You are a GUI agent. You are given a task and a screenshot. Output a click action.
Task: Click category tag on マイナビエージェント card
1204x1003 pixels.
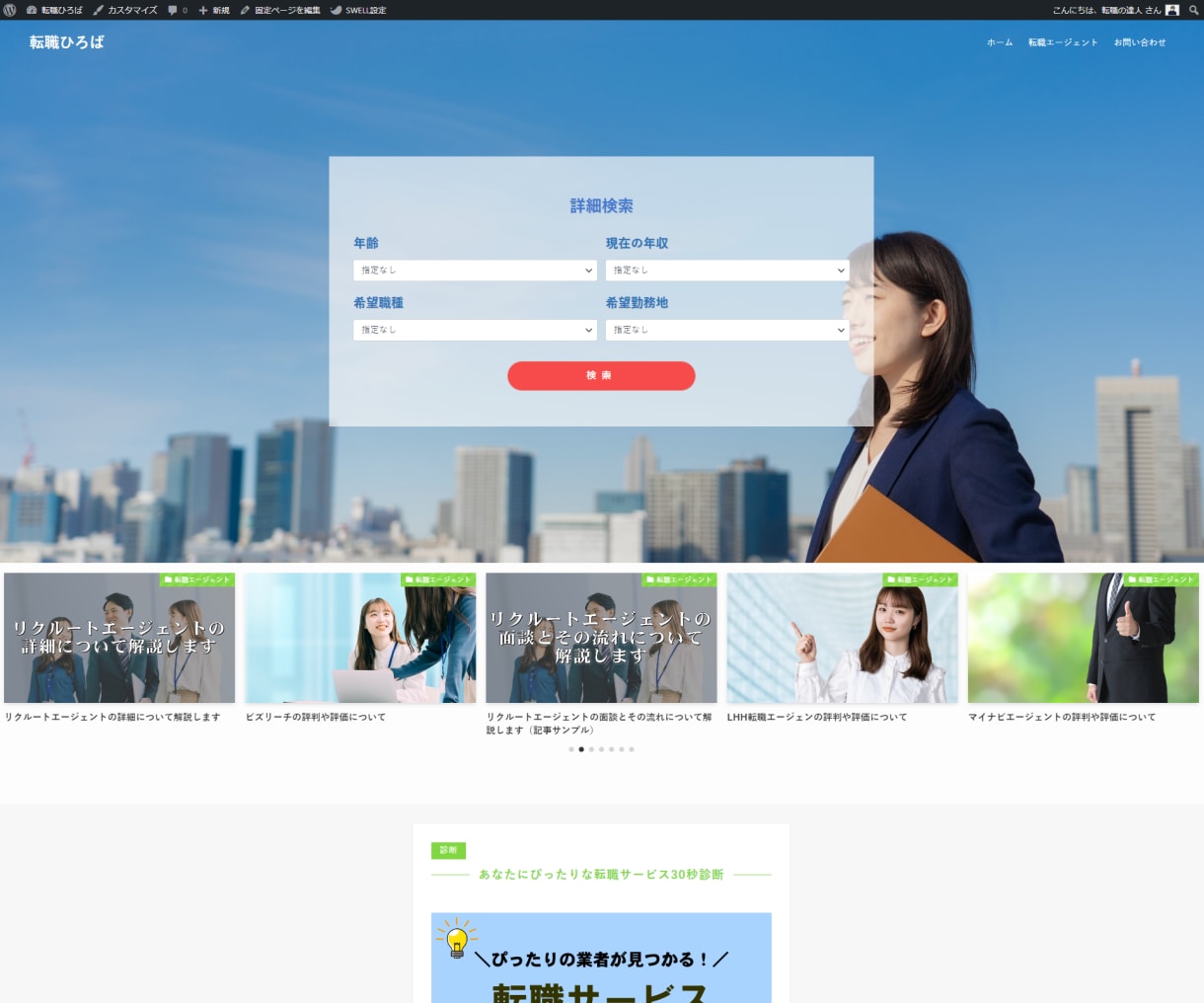pyautogui.click(x=1162, y=579)
